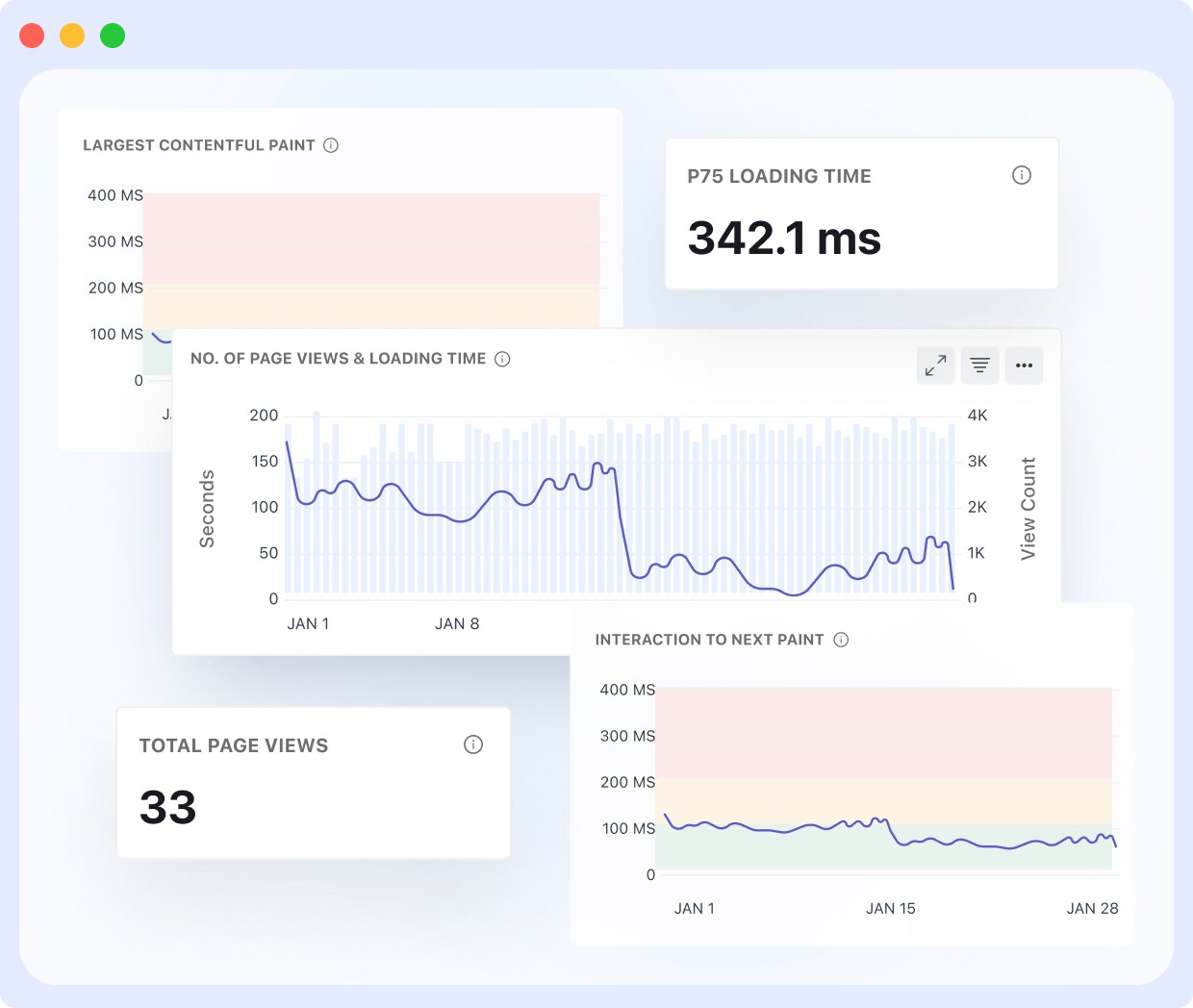Expand the page views chart to fullscreen
This screenshot has width=1193, height=1008.
(x=935, y=365)
